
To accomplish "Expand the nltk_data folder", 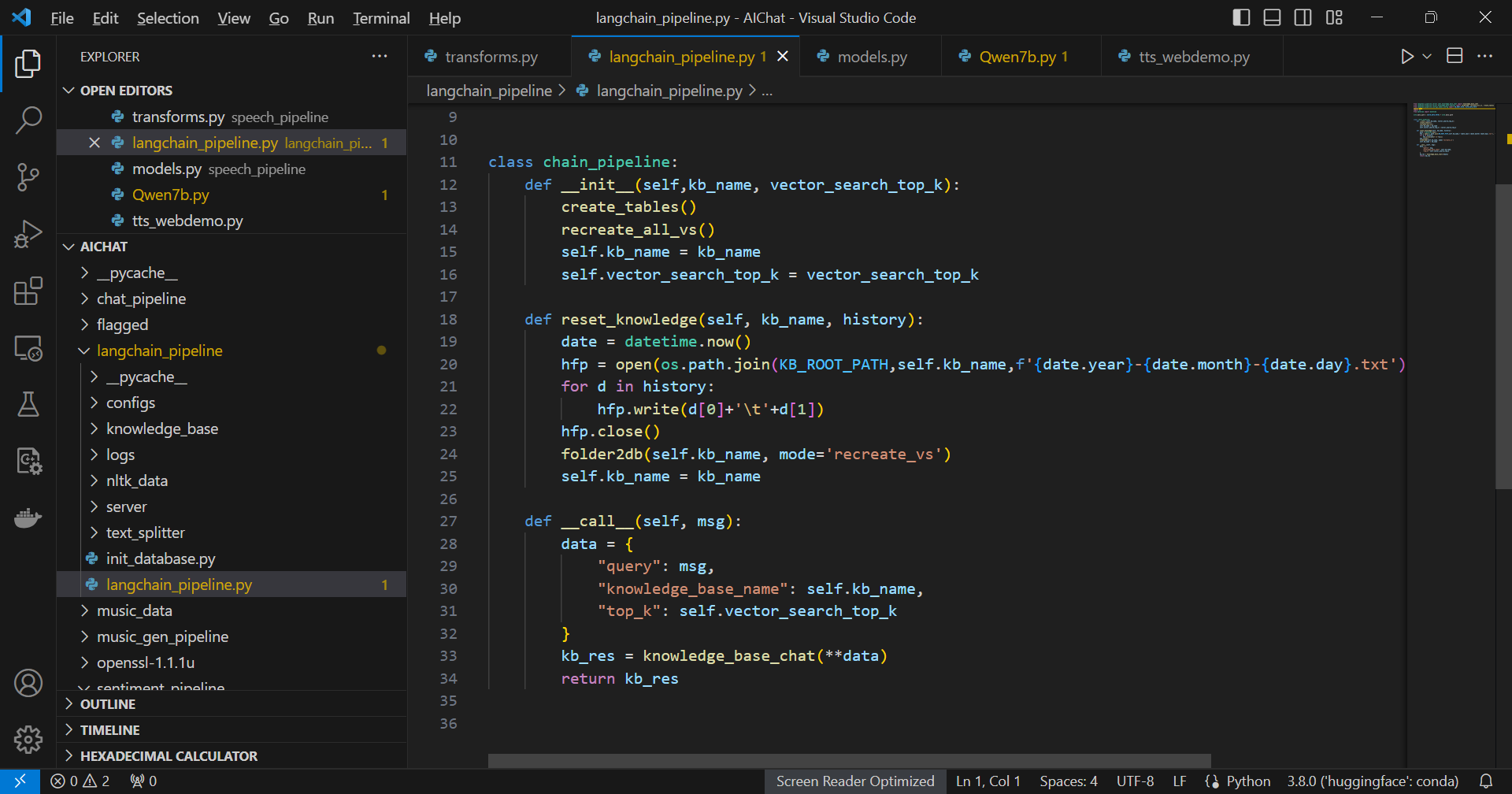I will 232,480.
